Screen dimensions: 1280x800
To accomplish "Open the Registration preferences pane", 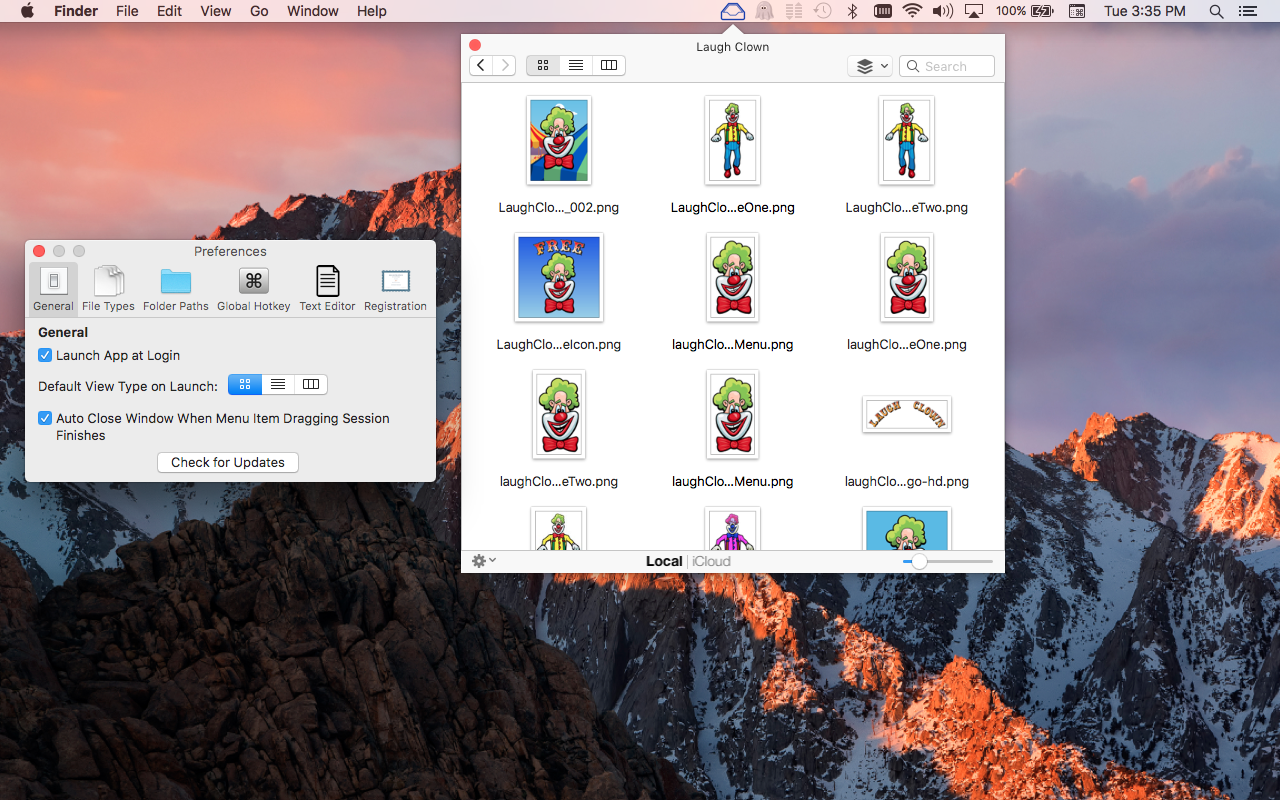I will tap(395, 288).
